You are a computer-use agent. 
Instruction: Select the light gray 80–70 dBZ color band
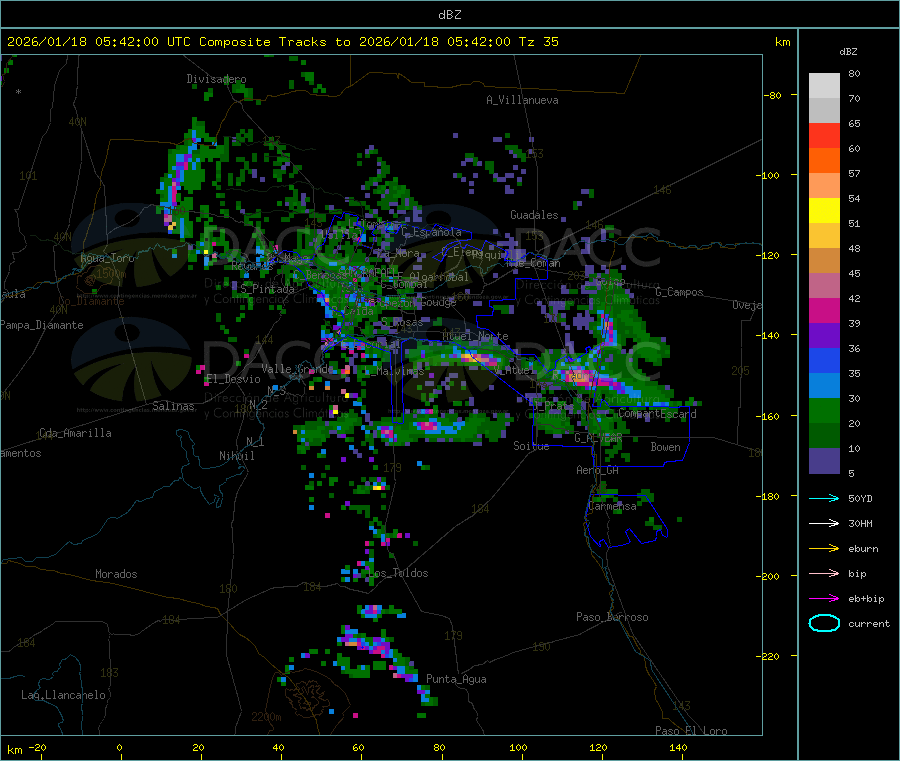click(824, 86)
